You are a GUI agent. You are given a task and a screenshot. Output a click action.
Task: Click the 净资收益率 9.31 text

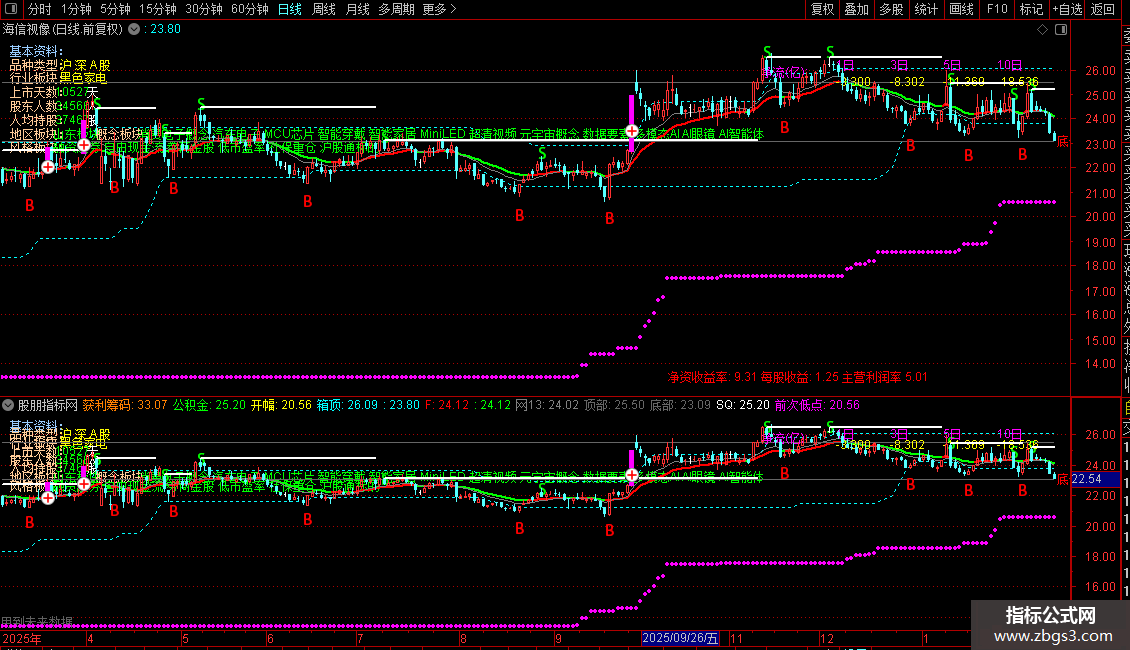click(x=712, y=377)
